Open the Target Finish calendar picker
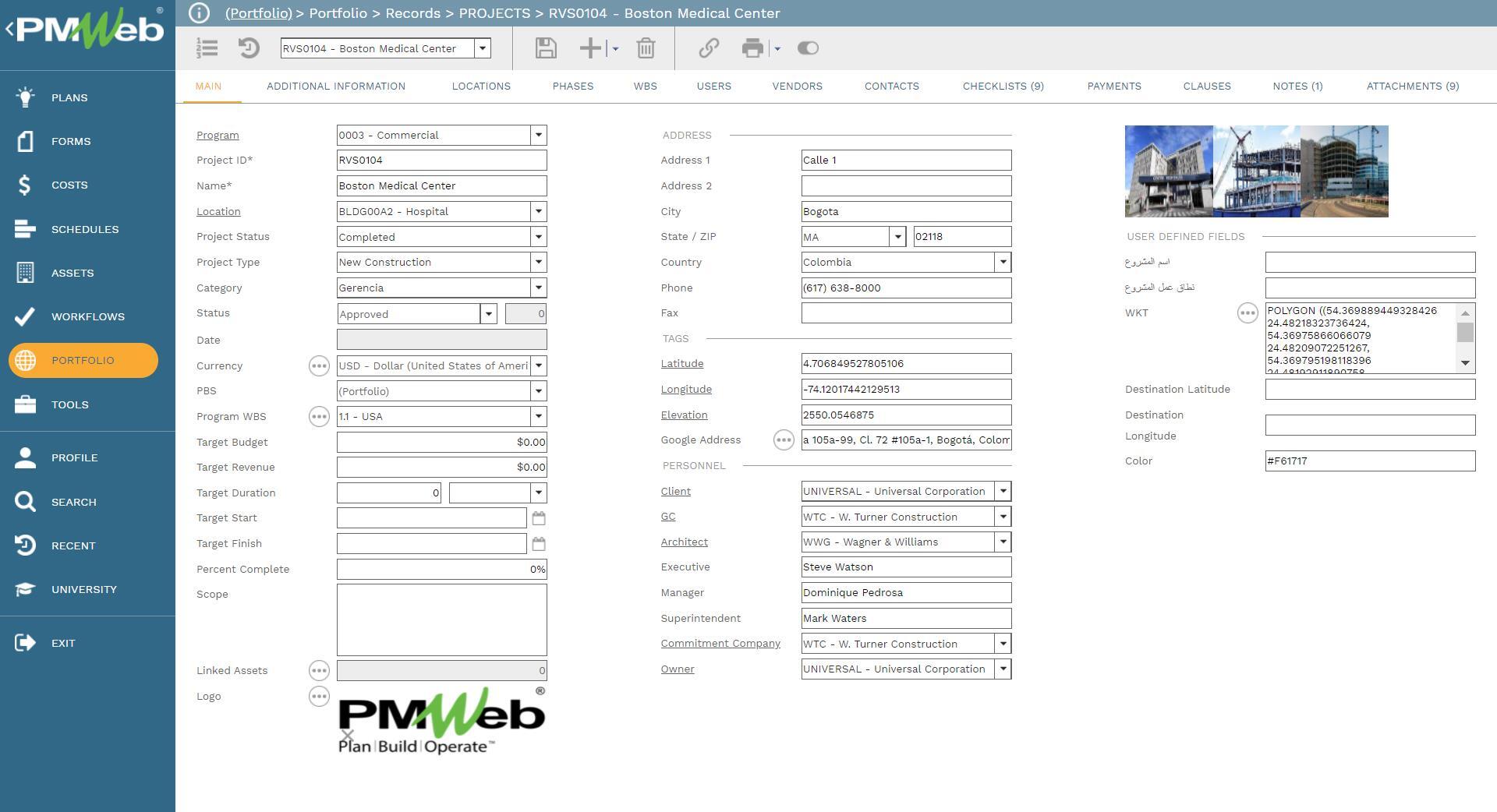The width and height of the screenshot is (1497, 812). (x=539, y=544)
